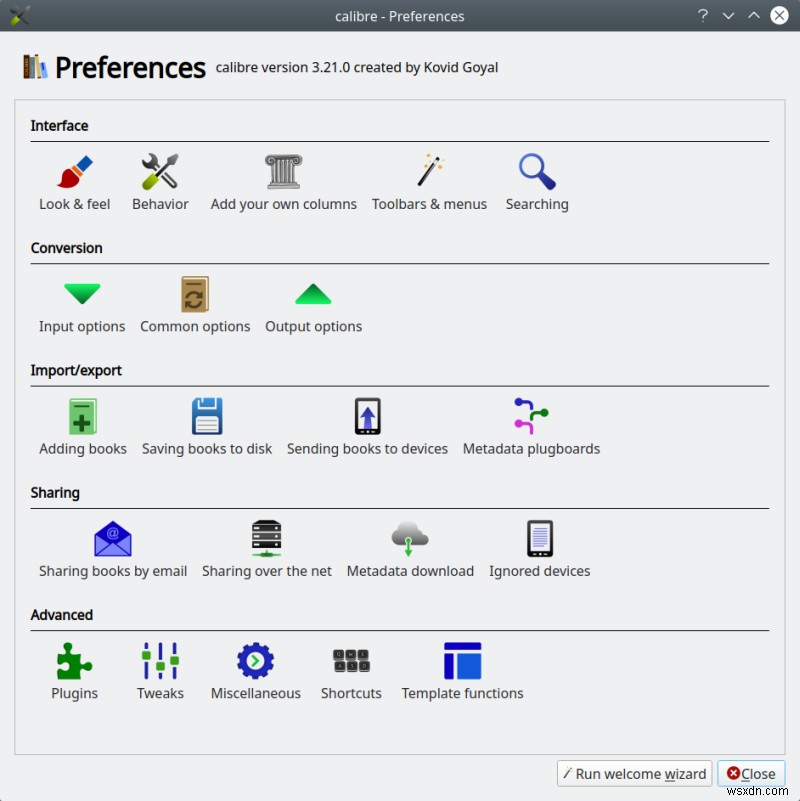
Task: Open the Searching preferences
Action: coord(536,180)
